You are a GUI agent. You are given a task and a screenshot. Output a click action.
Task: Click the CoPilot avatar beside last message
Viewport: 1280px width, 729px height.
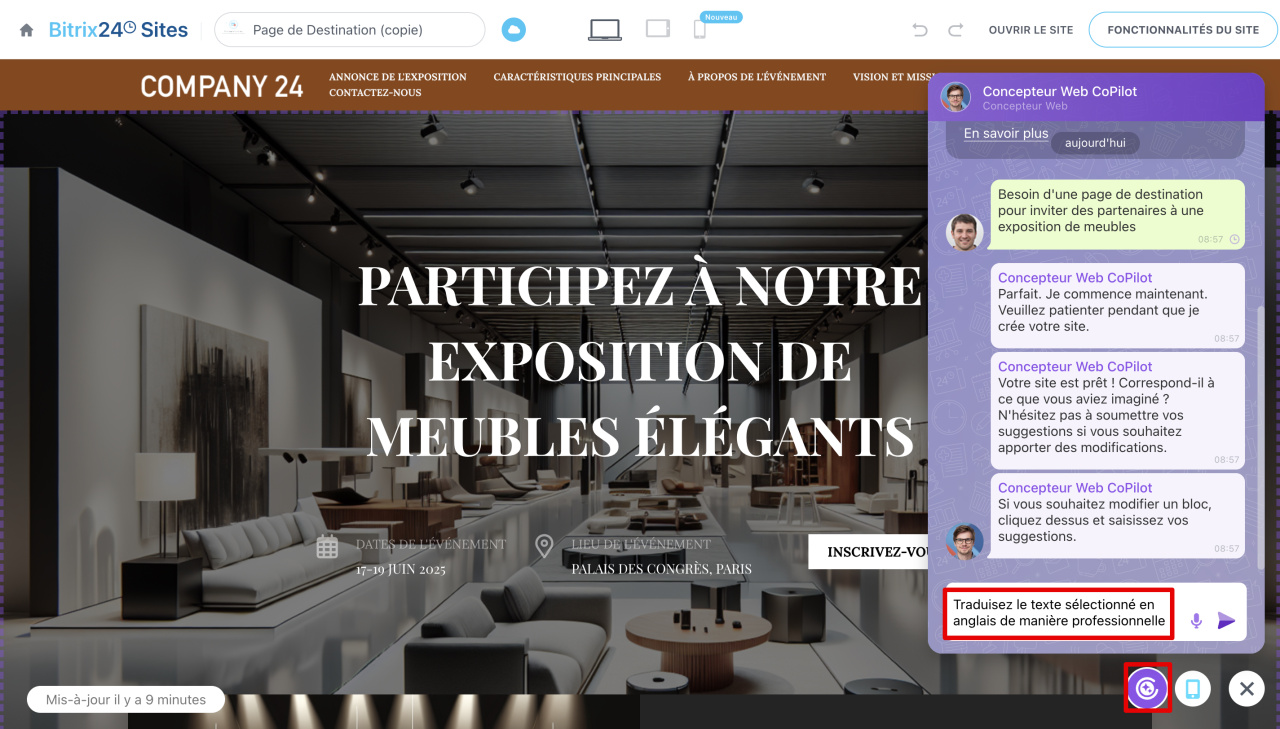[x=964, y=541]
